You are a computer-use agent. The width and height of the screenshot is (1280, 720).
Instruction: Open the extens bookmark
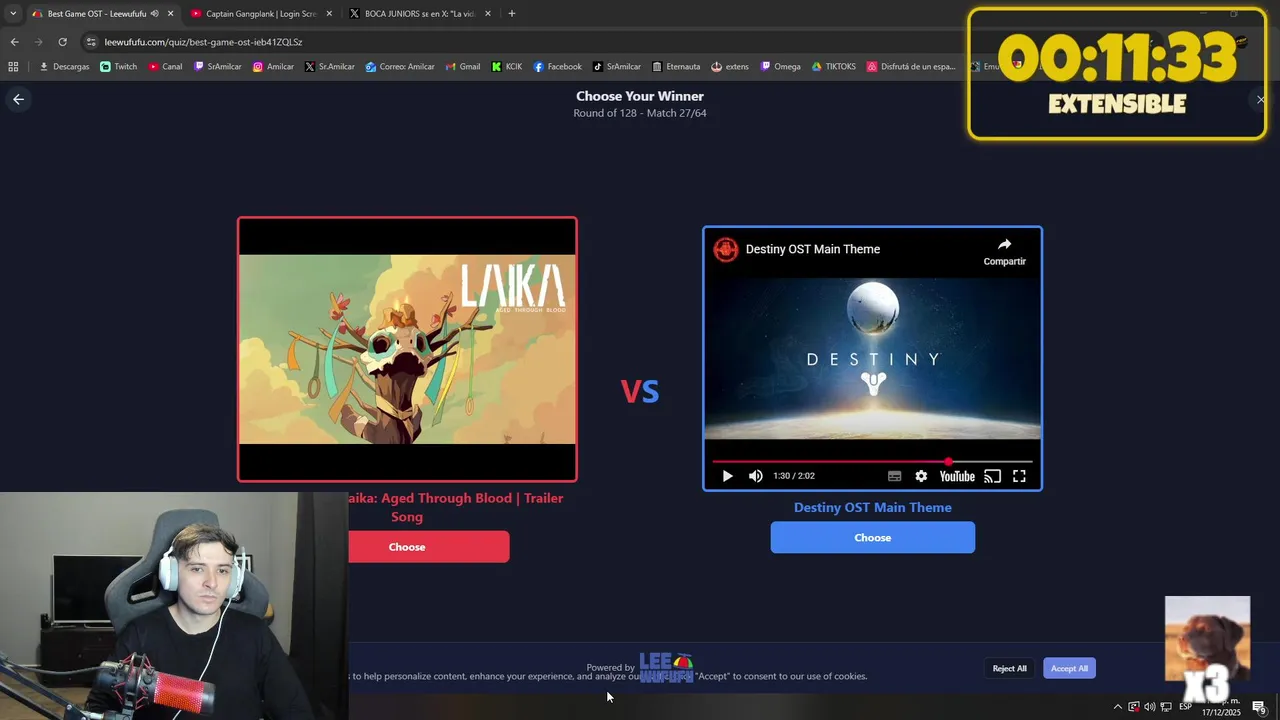click(730, 67)
